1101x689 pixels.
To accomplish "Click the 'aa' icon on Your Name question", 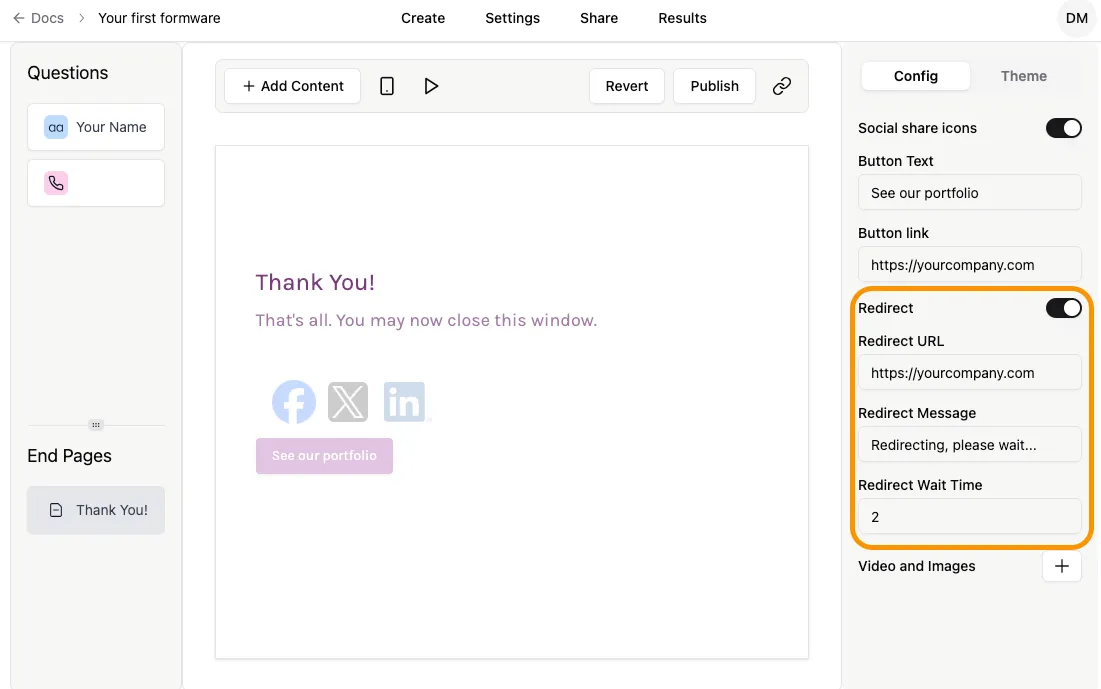I will click(55, 127).
